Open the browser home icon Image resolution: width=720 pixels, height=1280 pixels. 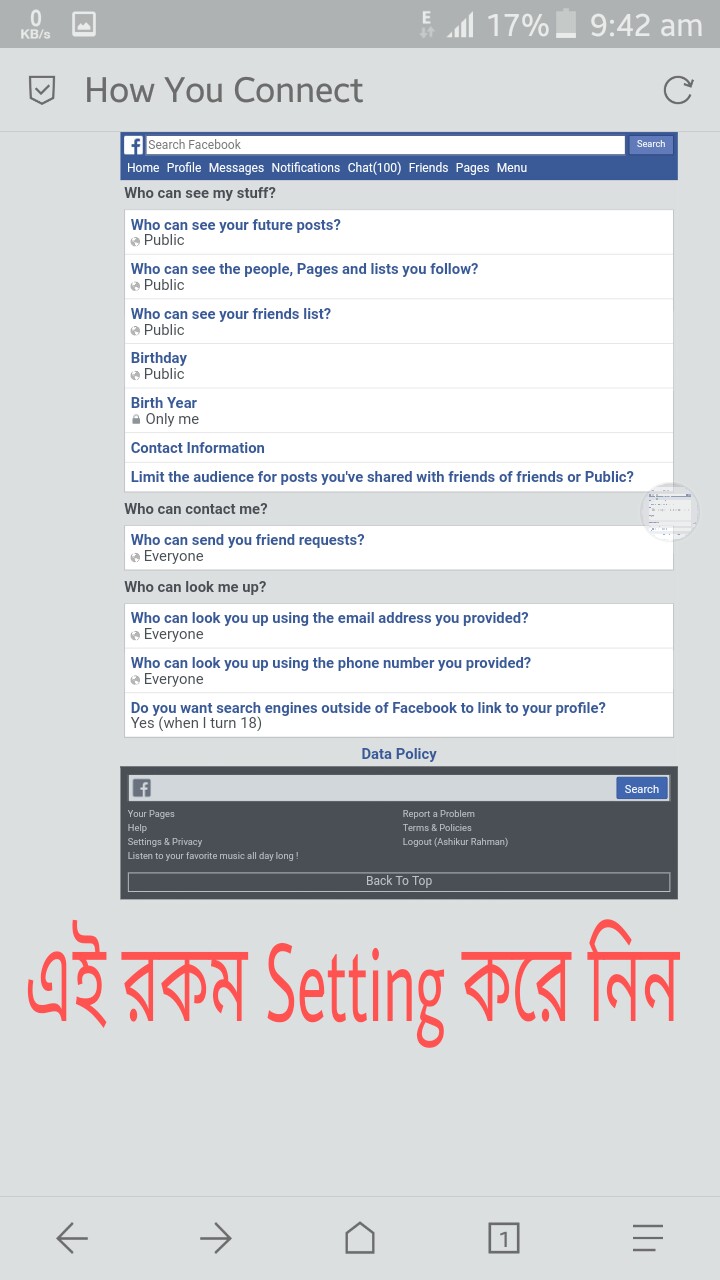coord(360,1238)
